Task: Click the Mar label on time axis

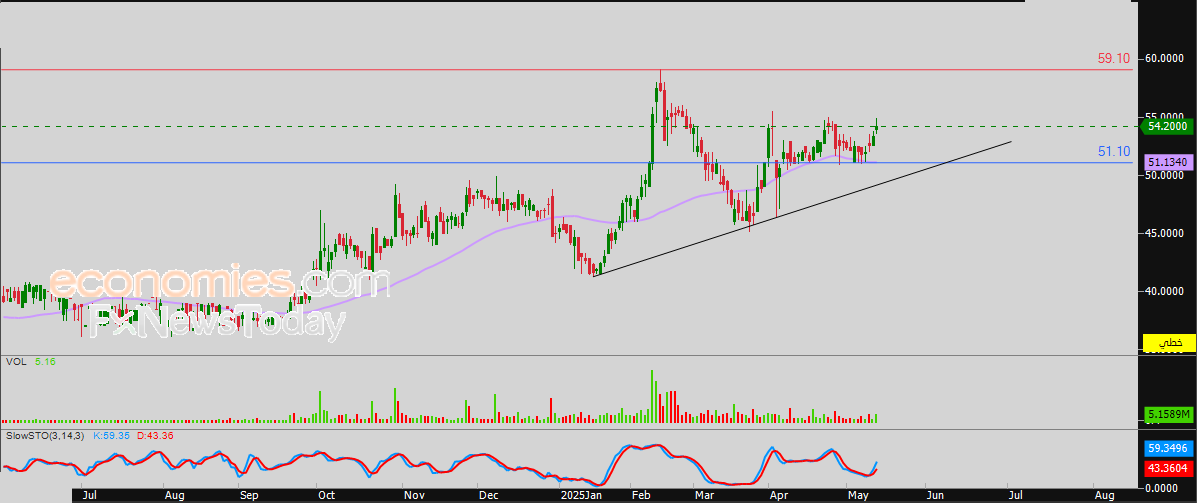Action: tap(703, 495)
